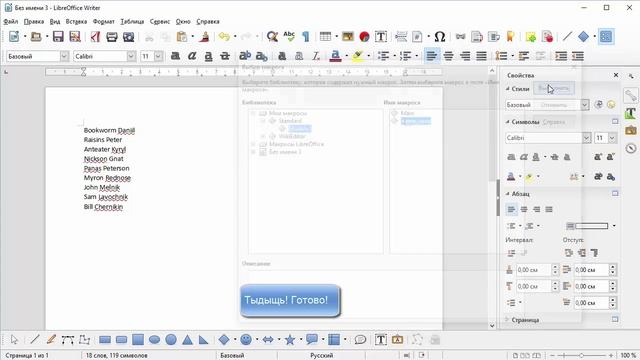Image resolution: width=640 pixels, height=360 pixels.
Task: Click the 100% zoom level in status bar
Action: pos(629,356)
